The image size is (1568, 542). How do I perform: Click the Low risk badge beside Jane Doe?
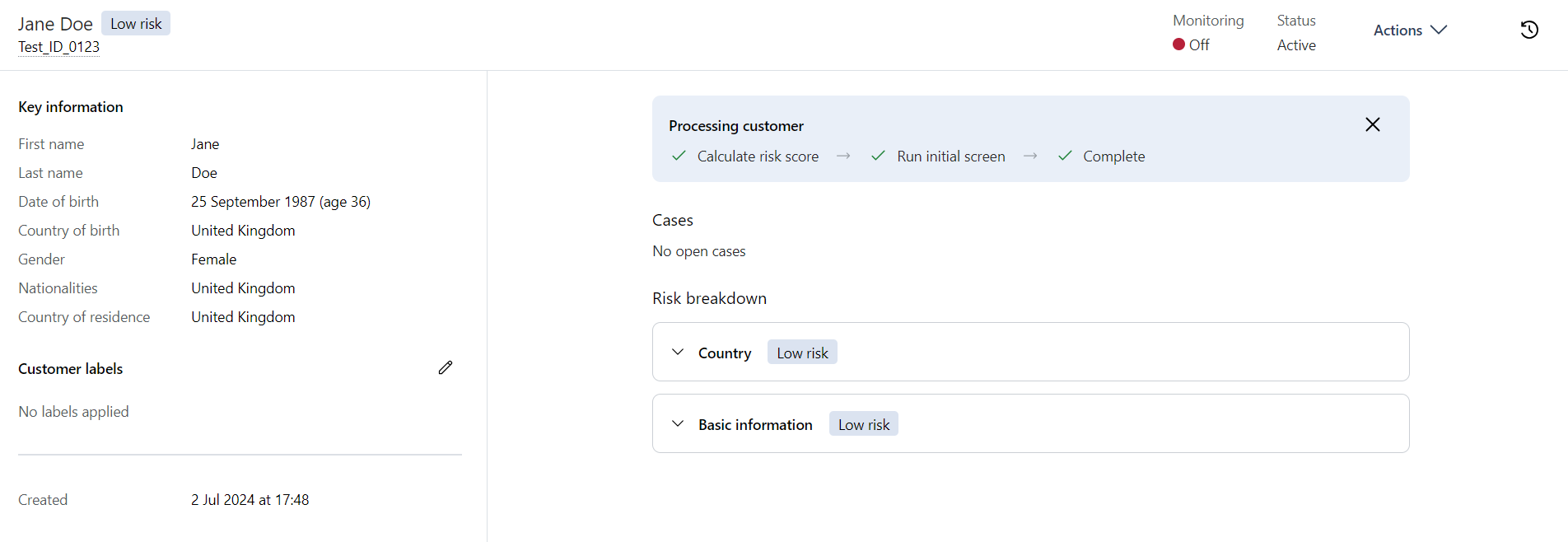pos(136,24)
